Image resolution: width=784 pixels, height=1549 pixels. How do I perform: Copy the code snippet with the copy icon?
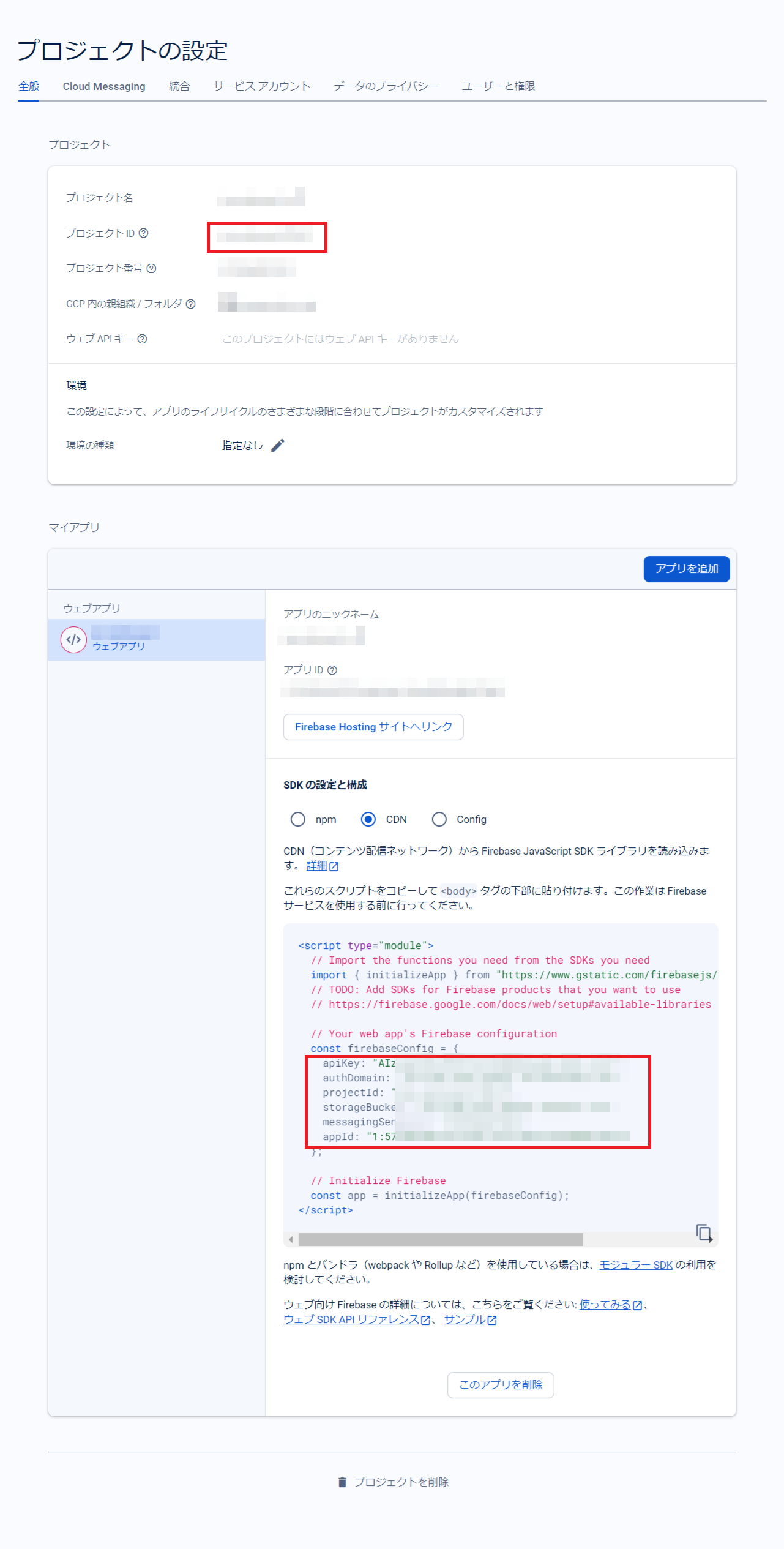[x=704, y=1232]
